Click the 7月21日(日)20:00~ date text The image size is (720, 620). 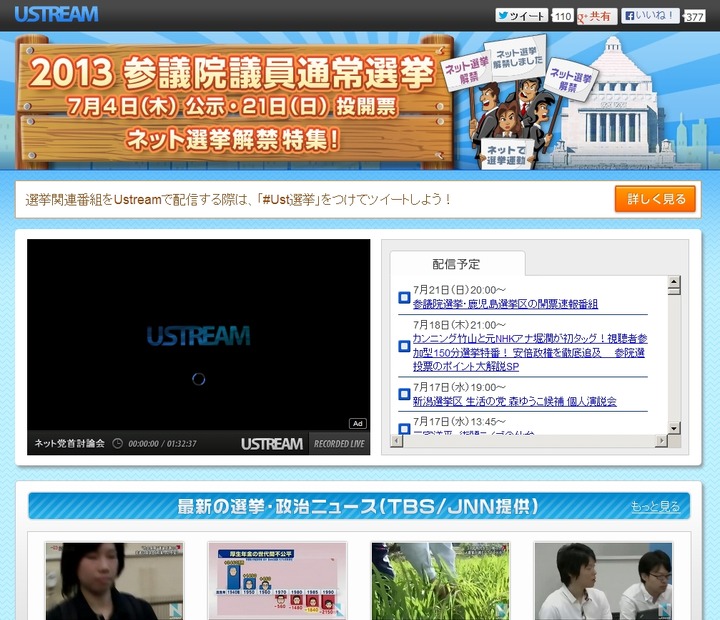pos(459,290)
